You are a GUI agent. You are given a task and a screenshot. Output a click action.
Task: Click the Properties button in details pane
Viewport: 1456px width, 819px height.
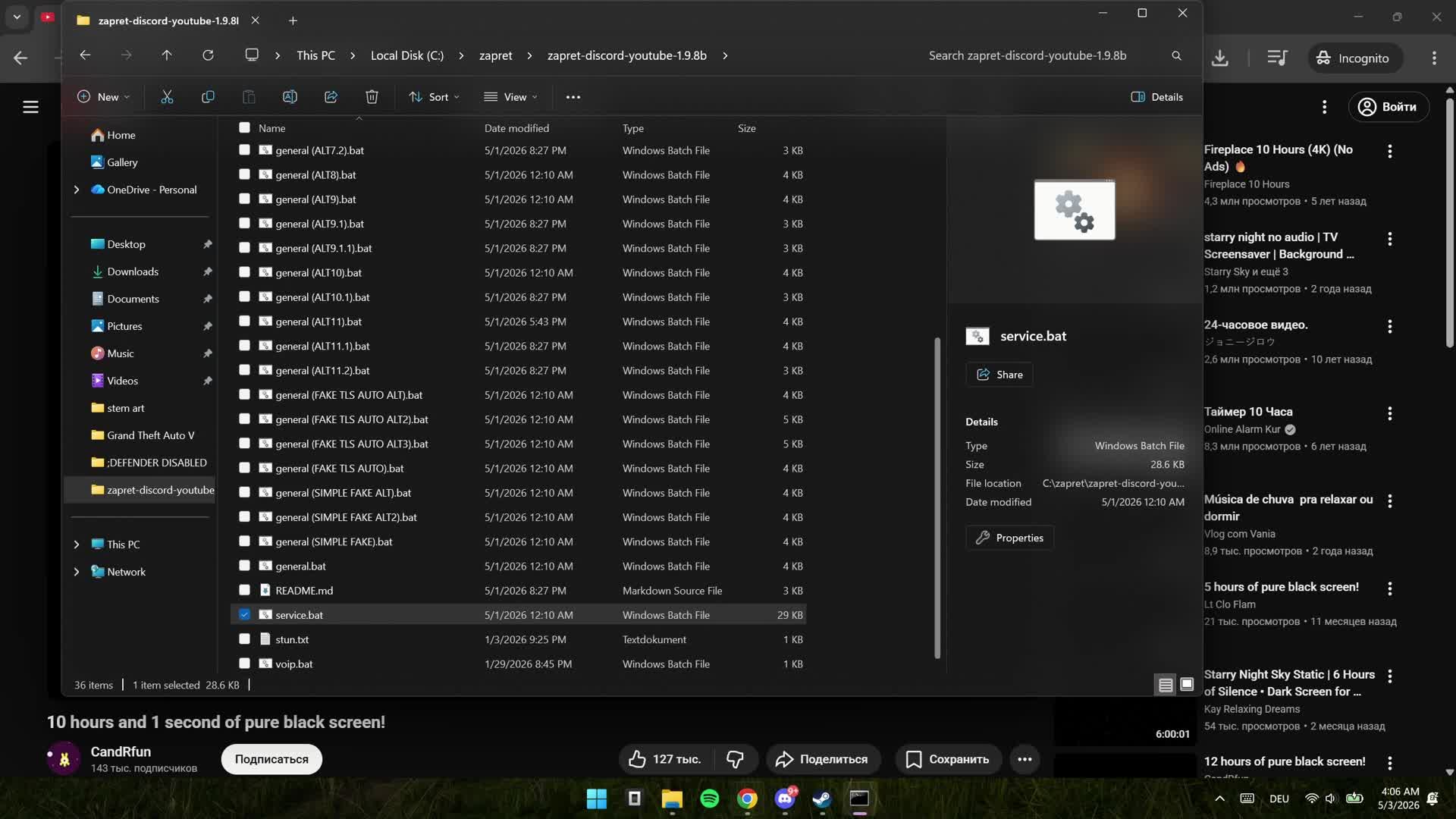[1009, 538]
